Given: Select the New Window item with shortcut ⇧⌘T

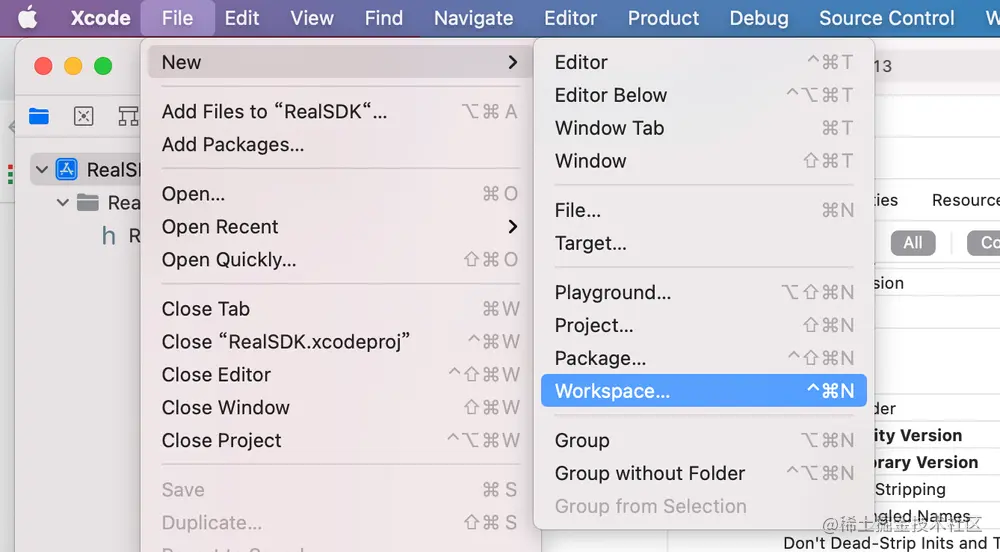Looking at the screenshot, I should point(703,161).
